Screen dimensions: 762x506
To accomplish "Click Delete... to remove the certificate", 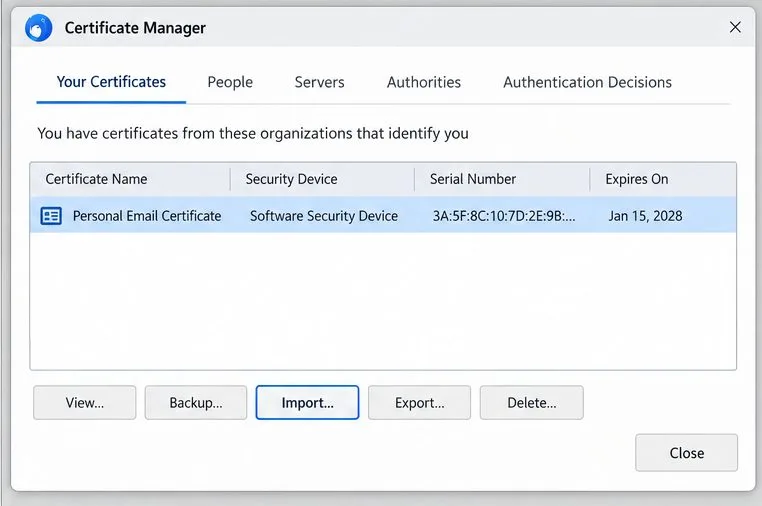I will pos(532,402).
